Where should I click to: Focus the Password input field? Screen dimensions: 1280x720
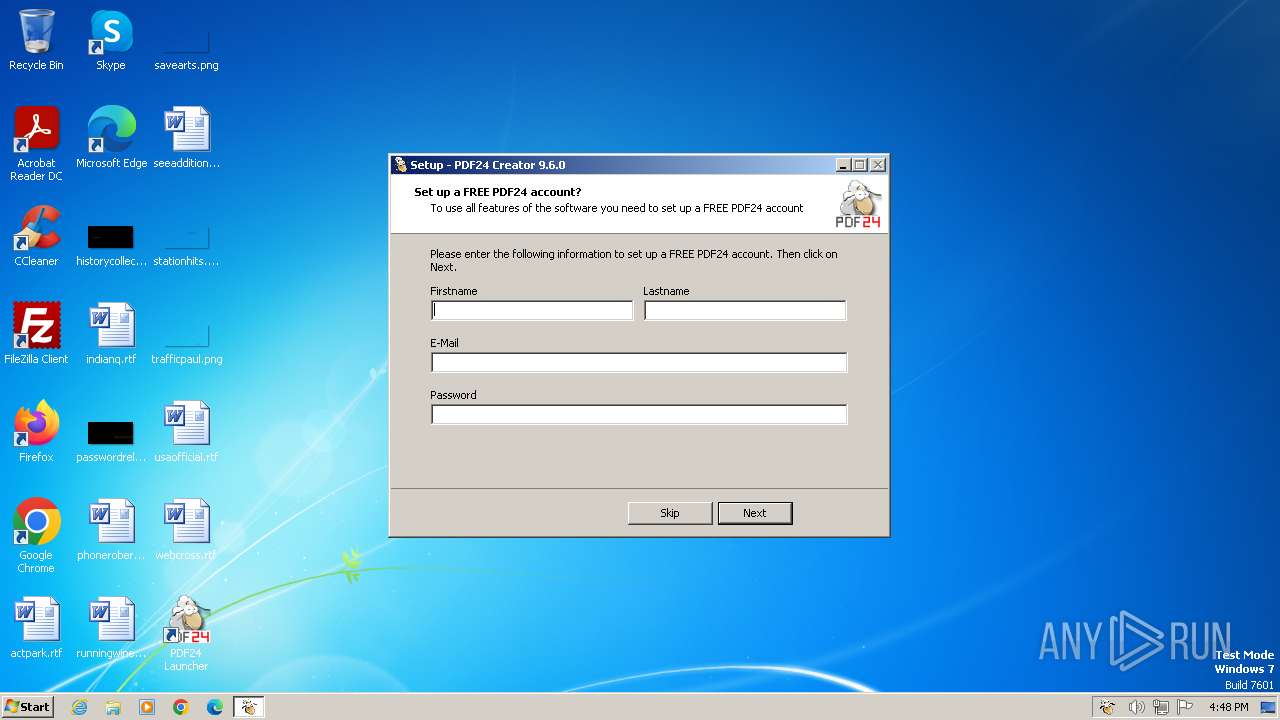tap(639, 415)
